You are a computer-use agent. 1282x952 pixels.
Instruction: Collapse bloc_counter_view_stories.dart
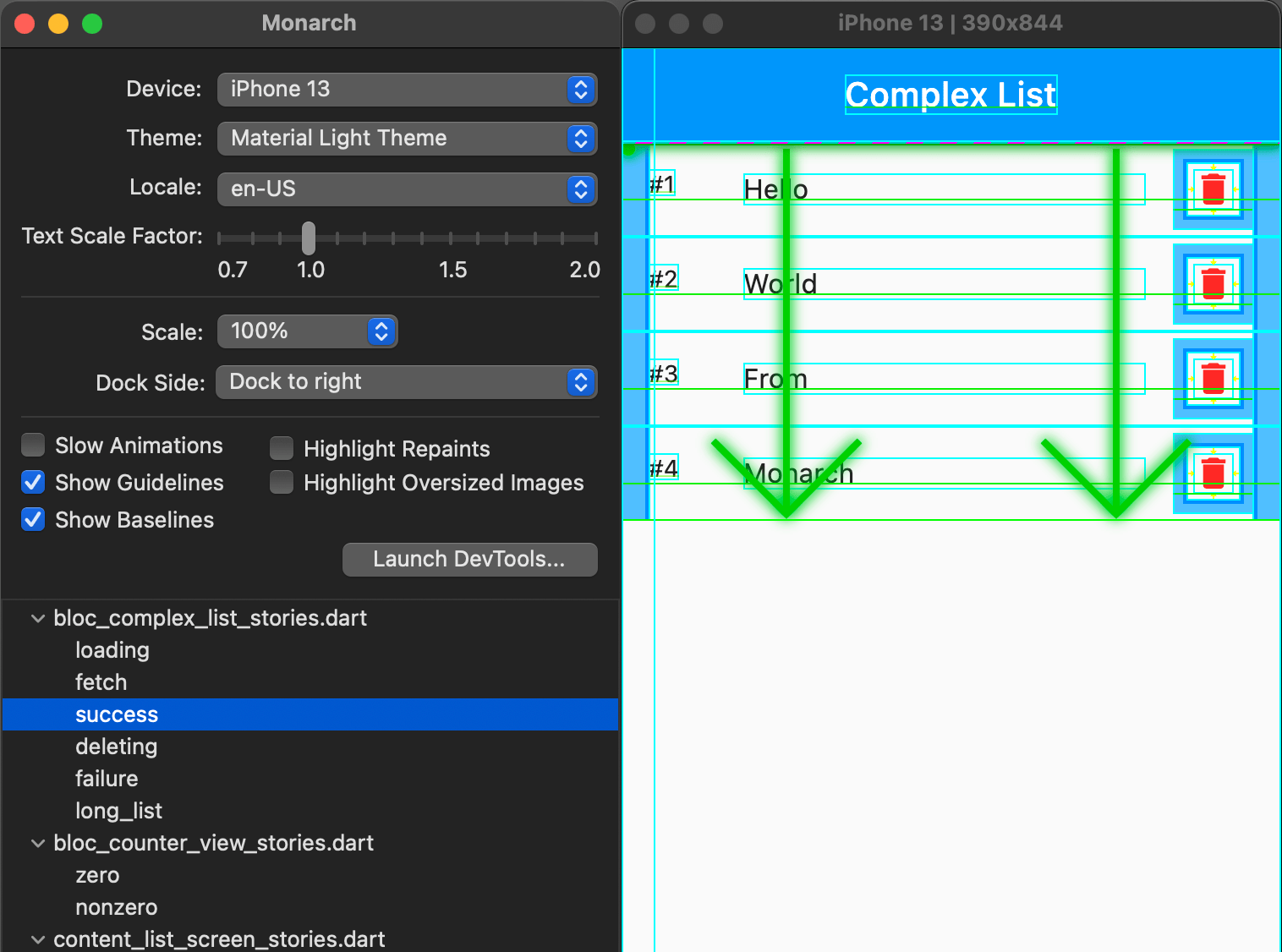pyautogui.click(x=37, y=843)
